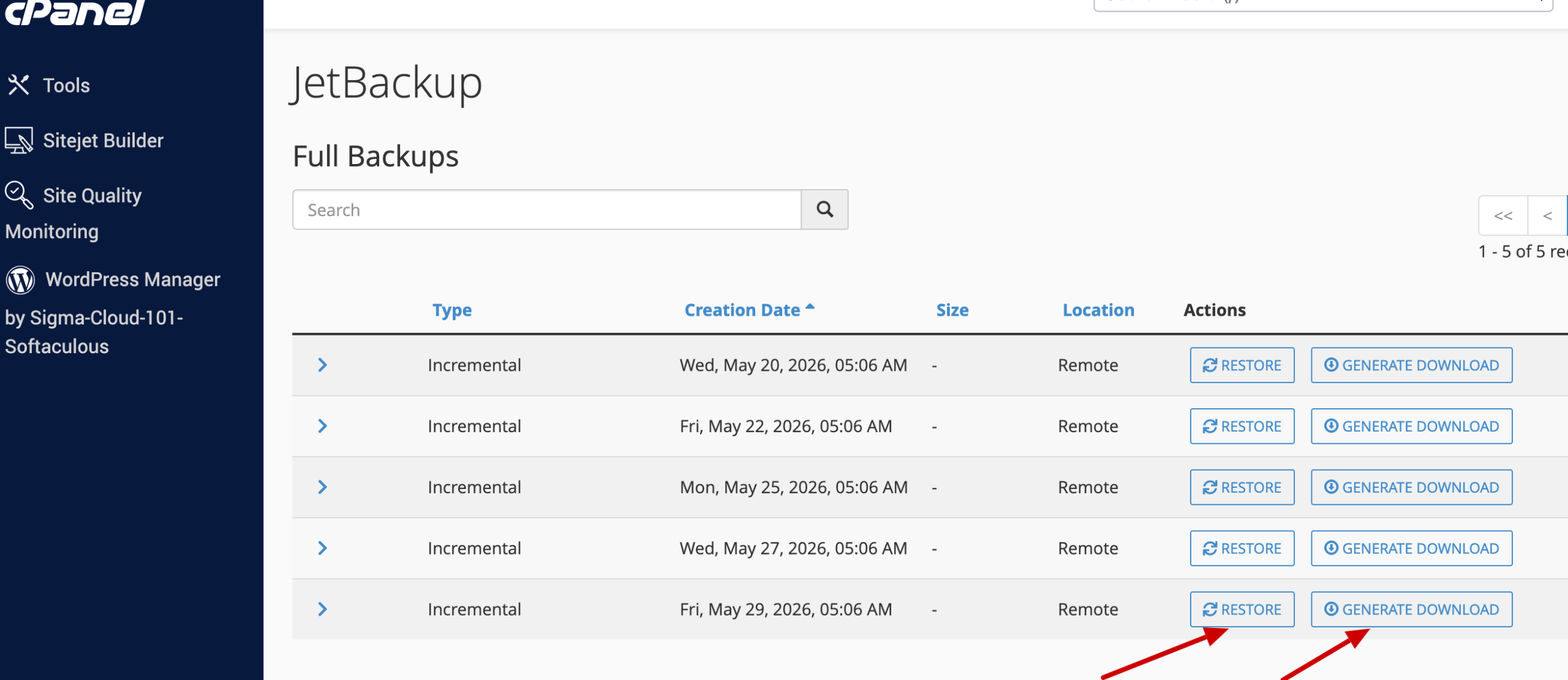The height and width of the screenshot is (680, 1568).
Task: Click 'Remote' in the May 29 row
Action: tap(1088, 610)
